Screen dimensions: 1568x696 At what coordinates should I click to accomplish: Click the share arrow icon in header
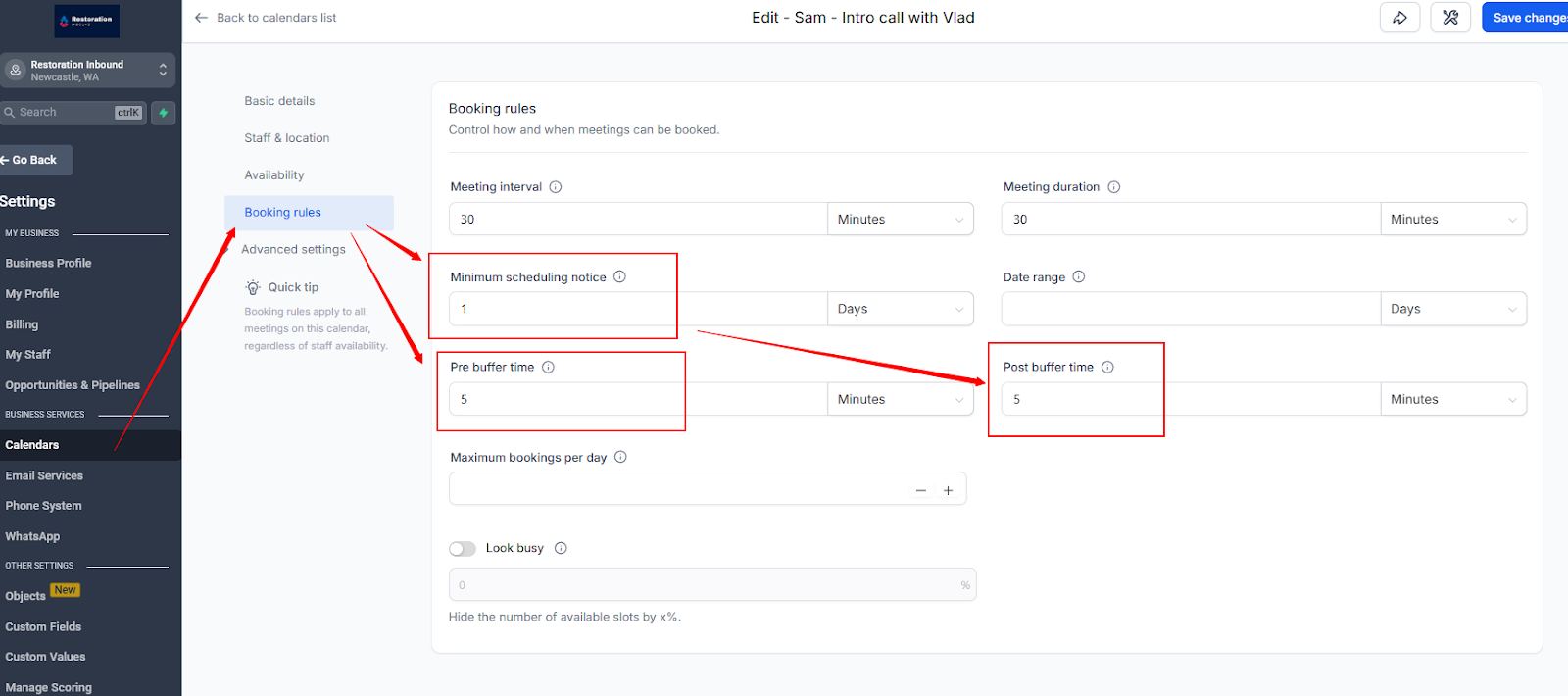coord(1399,18)
